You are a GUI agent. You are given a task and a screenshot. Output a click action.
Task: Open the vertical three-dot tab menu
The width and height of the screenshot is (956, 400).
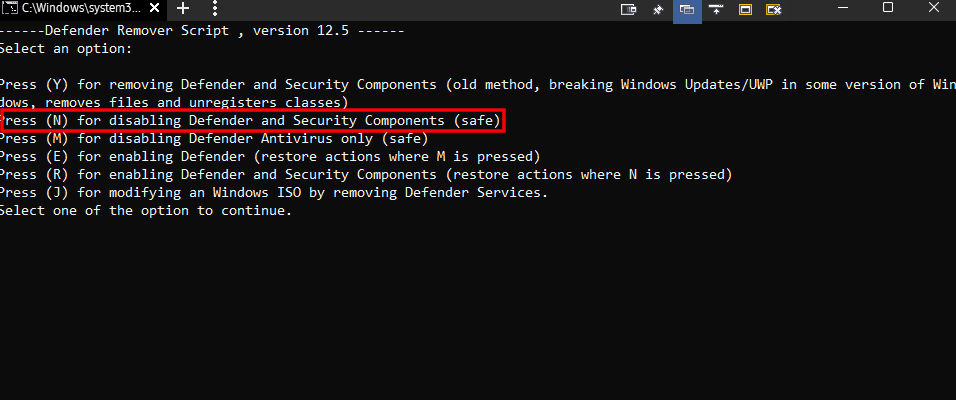(x=215, y=9)
